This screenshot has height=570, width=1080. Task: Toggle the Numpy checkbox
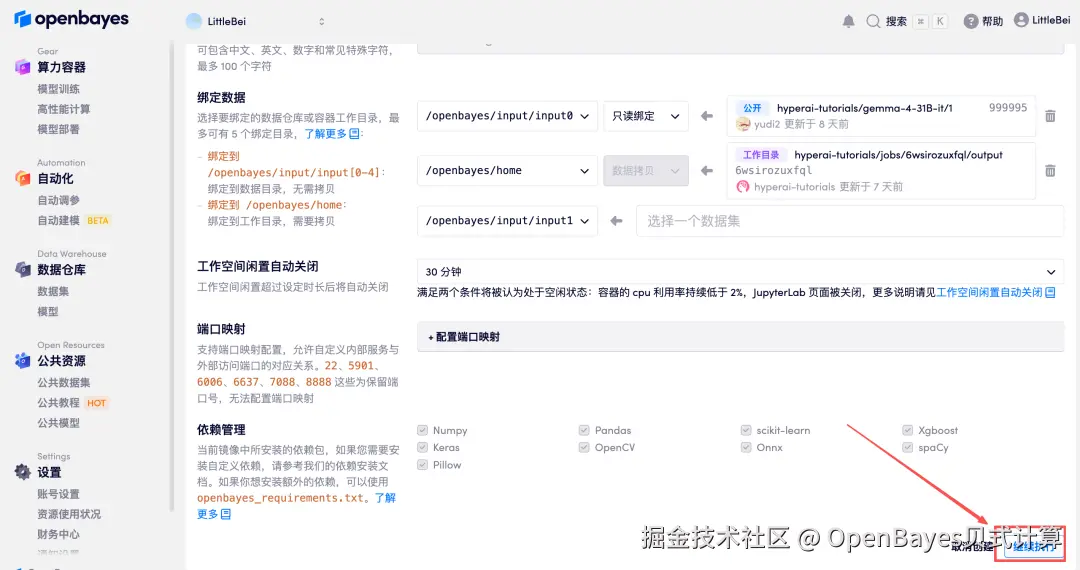pos(422,430)
